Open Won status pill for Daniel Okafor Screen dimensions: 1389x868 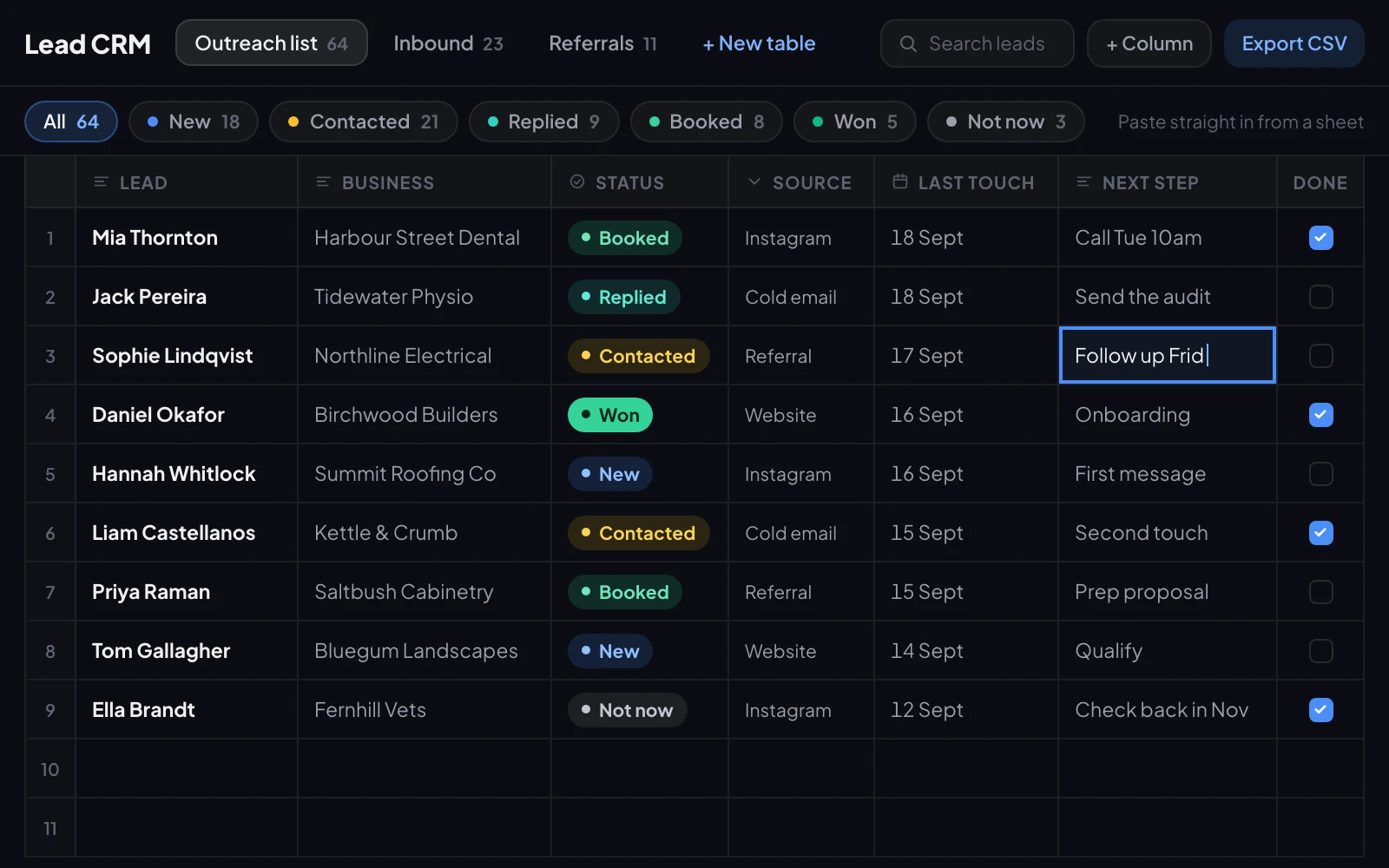point(610,415)
